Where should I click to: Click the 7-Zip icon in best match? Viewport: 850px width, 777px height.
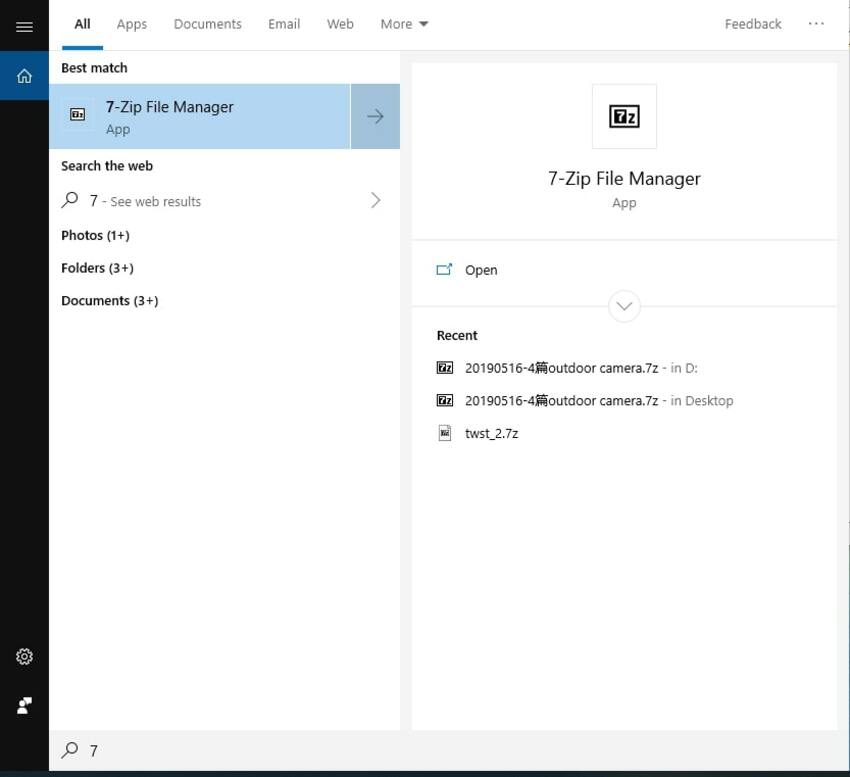coord(78,115)
